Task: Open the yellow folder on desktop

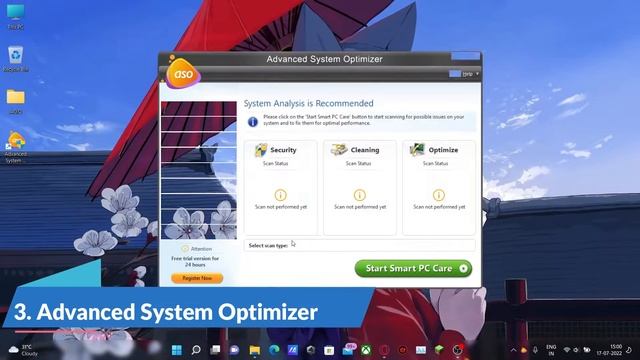Action: (16, 101)
